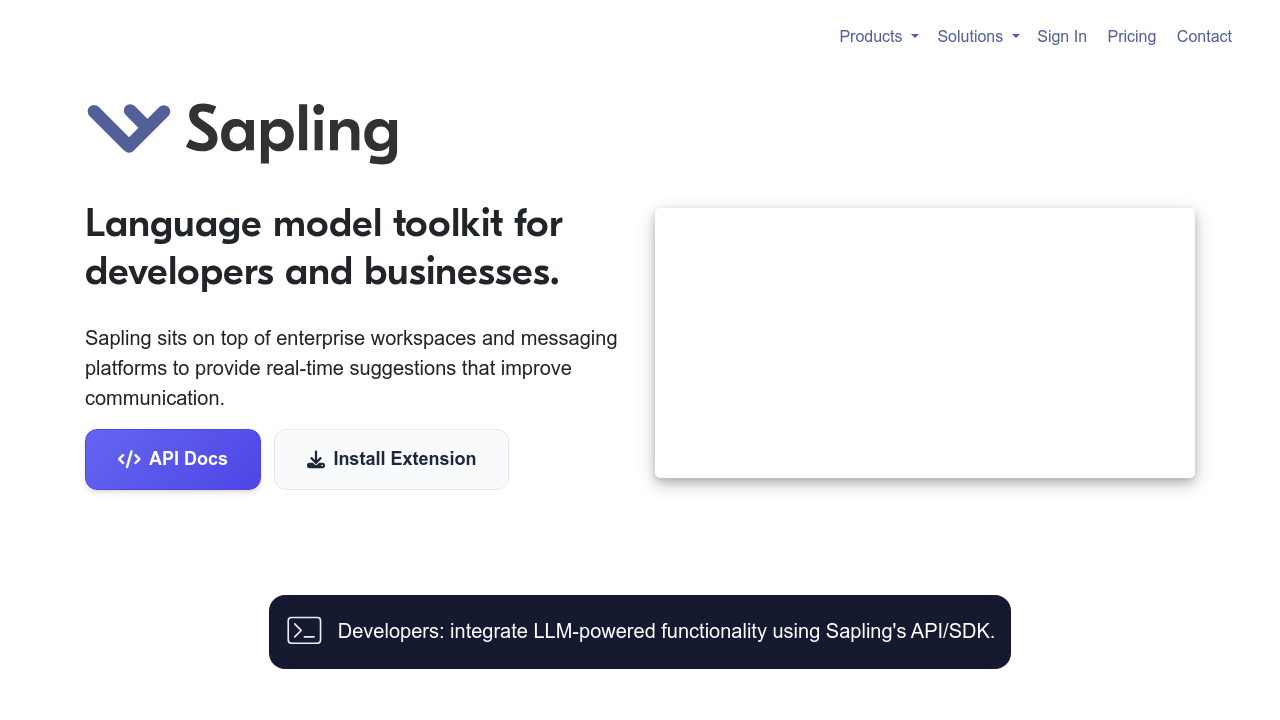1280x720 pixels.
Task: Click the headline 'Language model toolkit'
Action: [324, 247]
